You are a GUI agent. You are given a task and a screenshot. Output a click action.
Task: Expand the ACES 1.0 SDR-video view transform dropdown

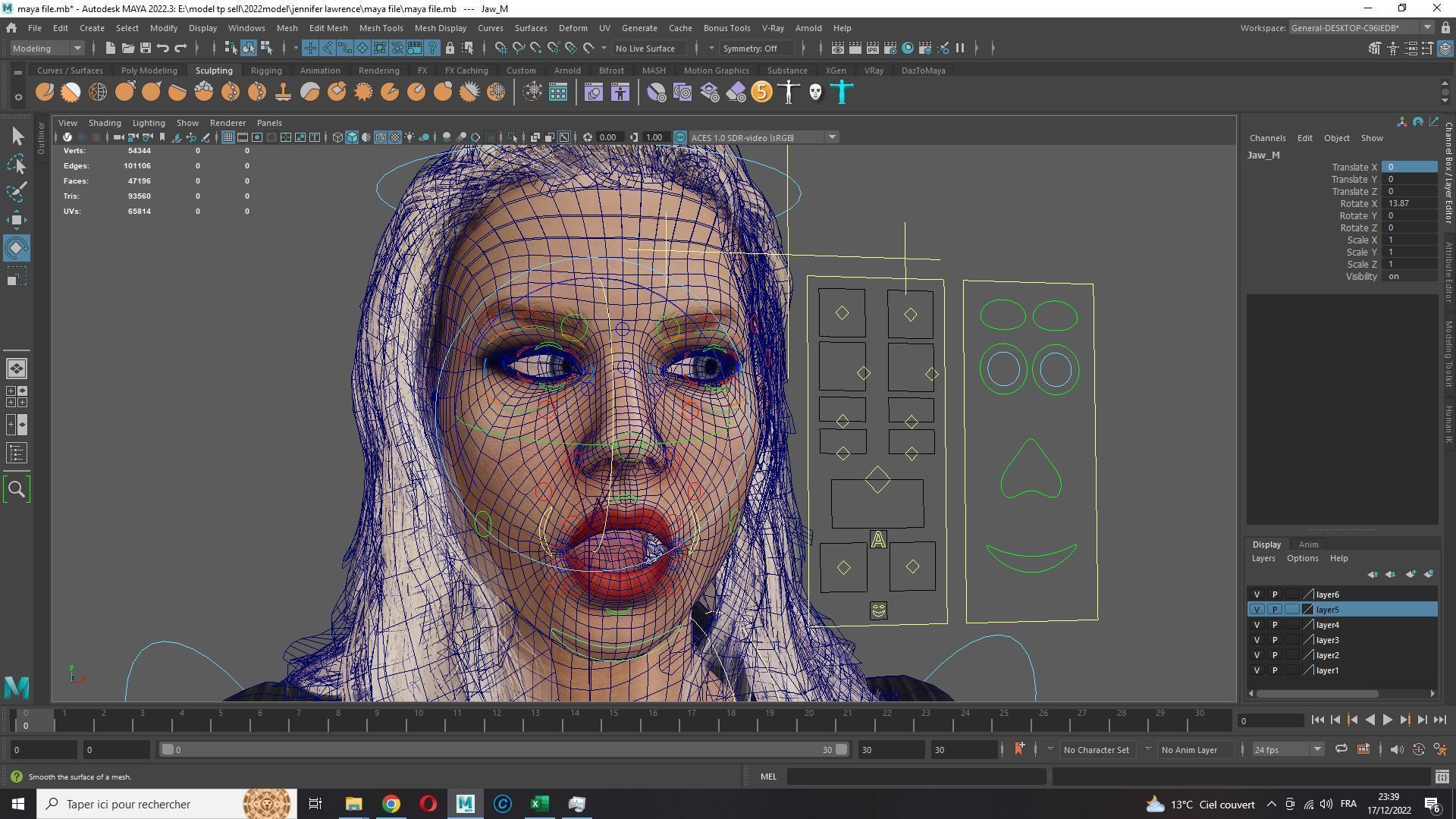point(832,137)
